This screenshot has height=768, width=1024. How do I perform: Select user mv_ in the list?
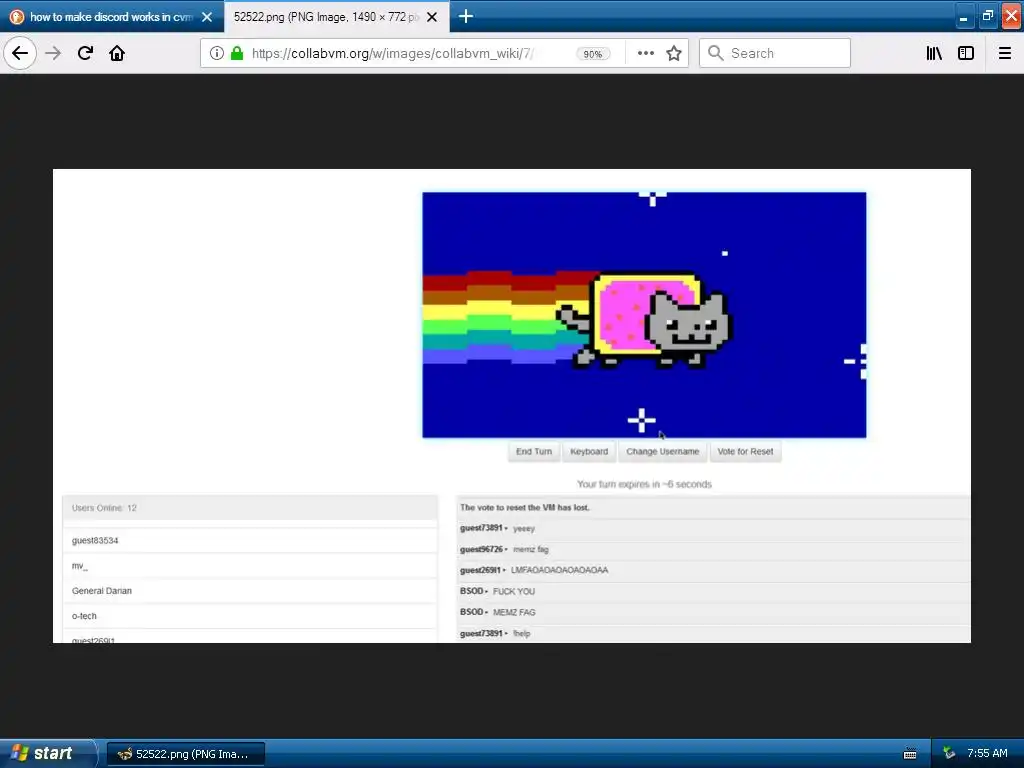coord(249,566)
